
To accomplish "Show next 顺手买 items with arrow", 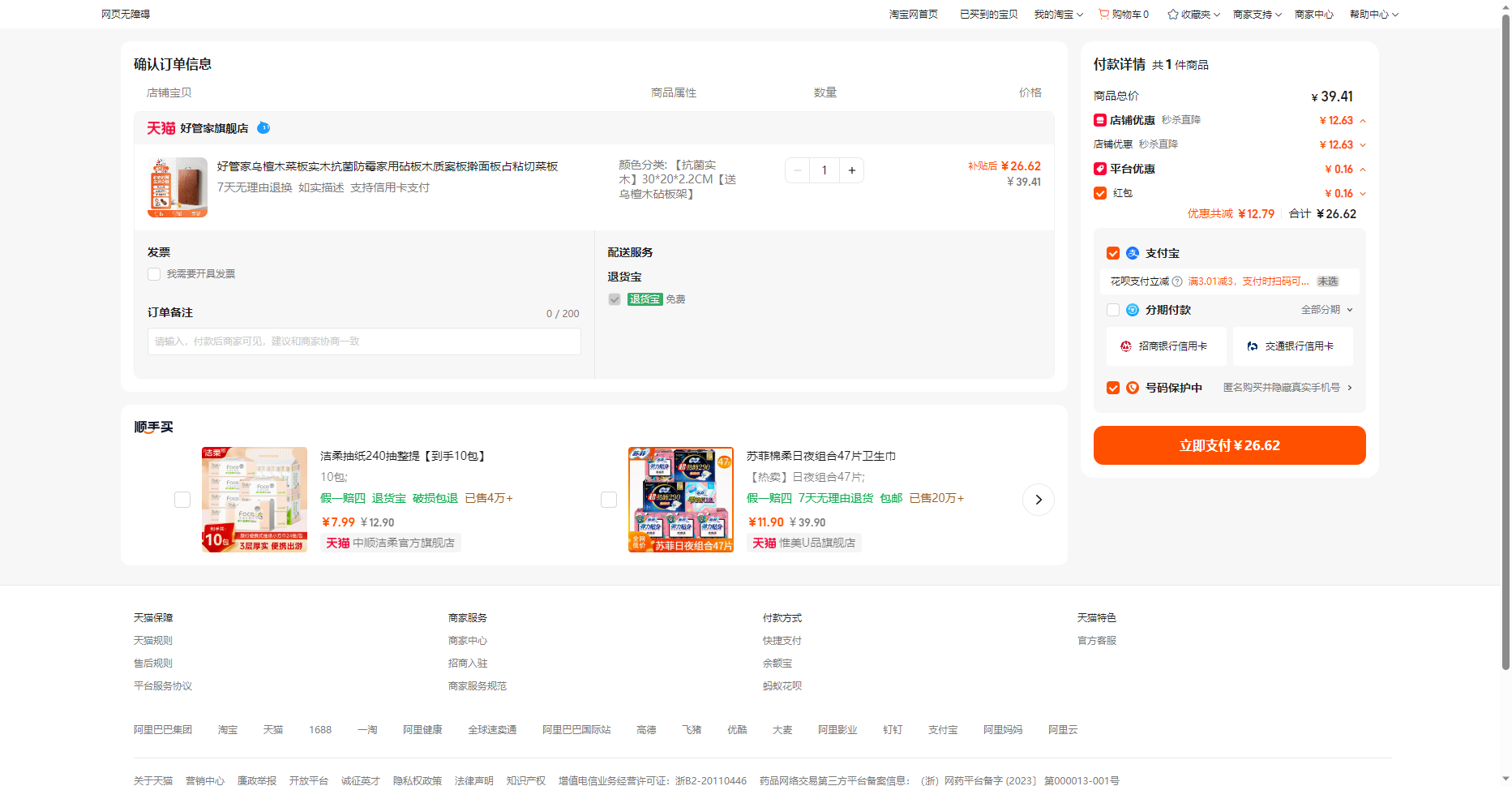I will (x=1039, y=500).
